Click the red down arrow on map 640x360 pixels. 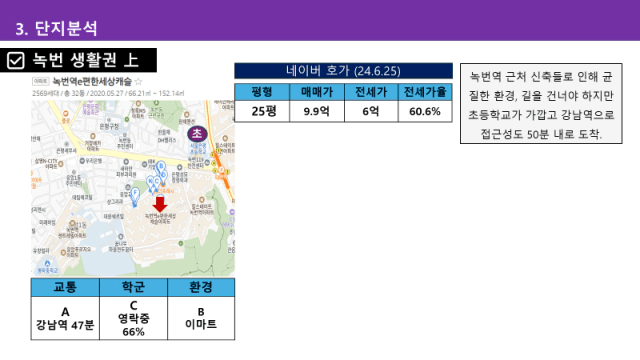click(160, 204)
